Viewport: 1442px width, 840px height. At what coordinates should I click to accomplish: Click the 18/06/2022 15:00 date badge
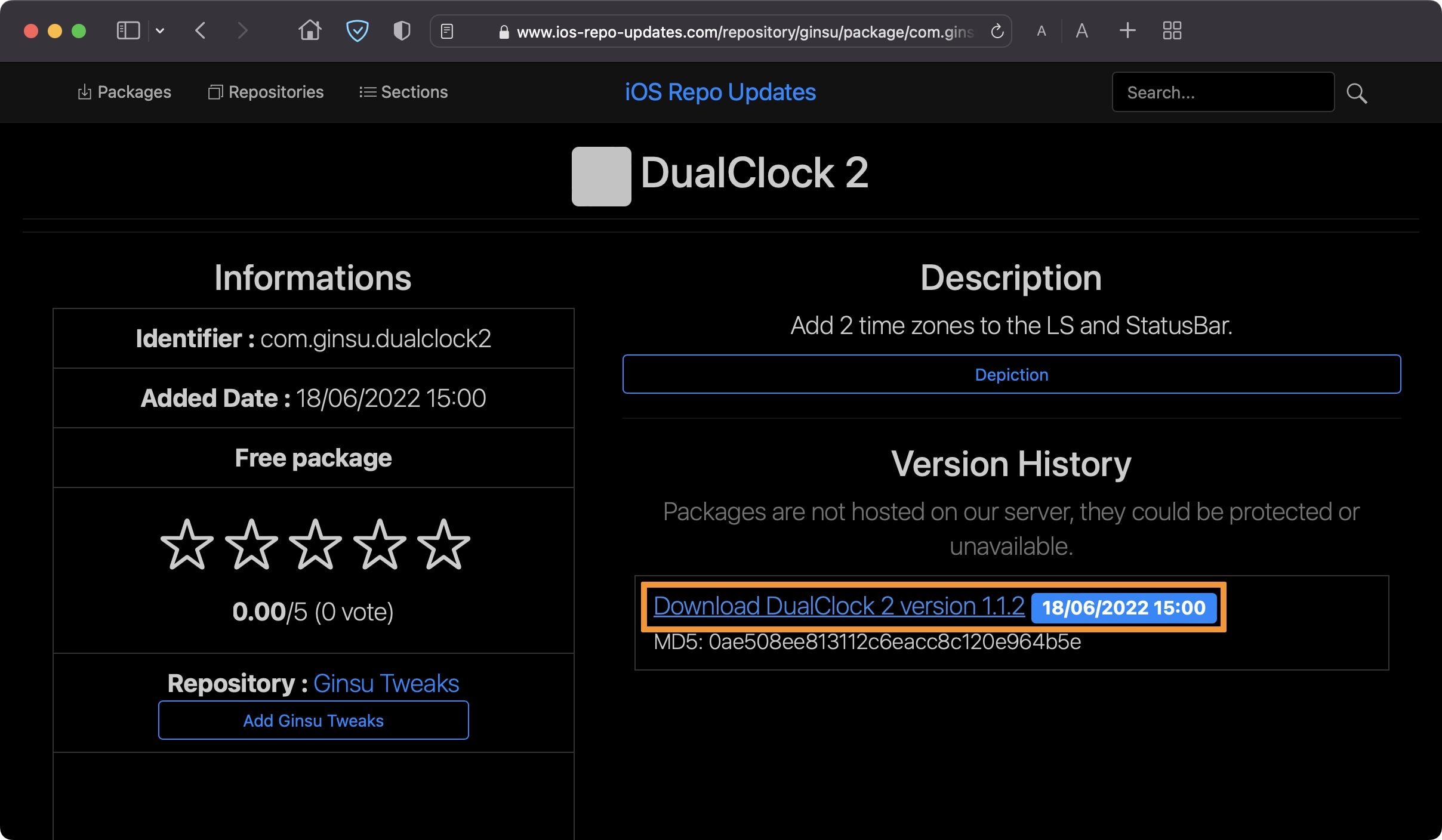click(x=1124, y=607)
